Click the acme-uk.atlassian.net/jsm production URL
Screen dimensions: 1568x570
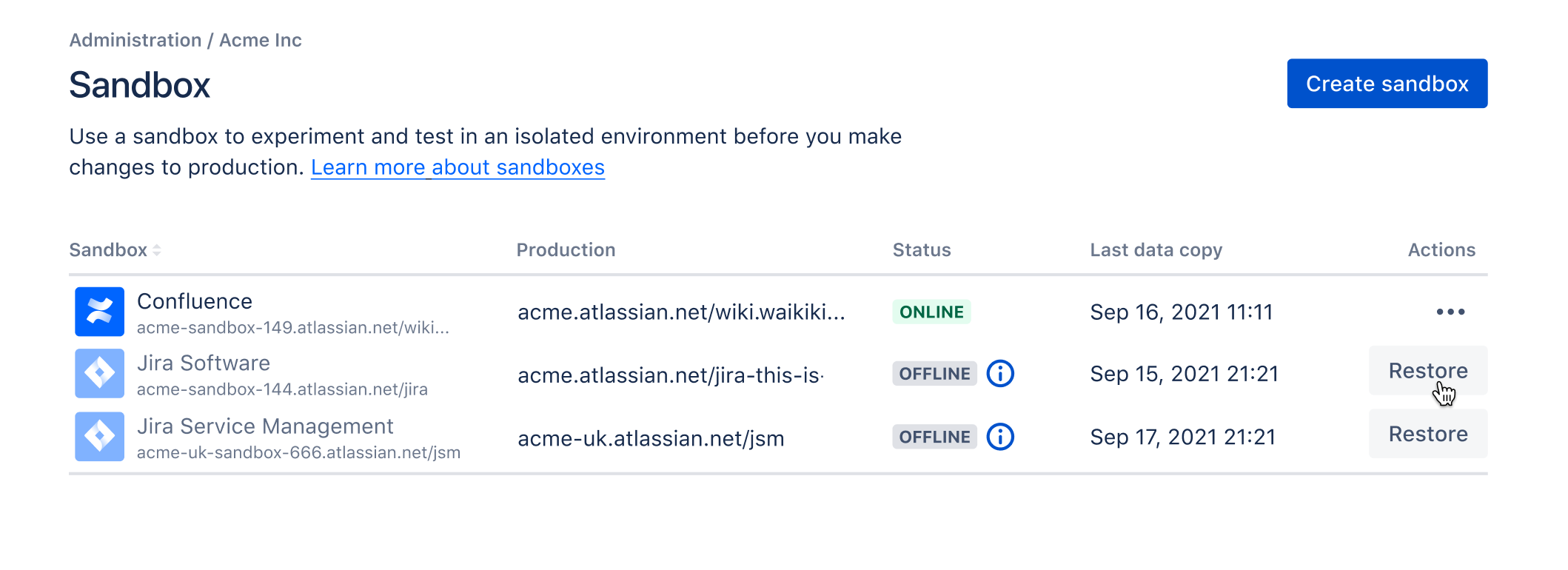tap(651, 438)
